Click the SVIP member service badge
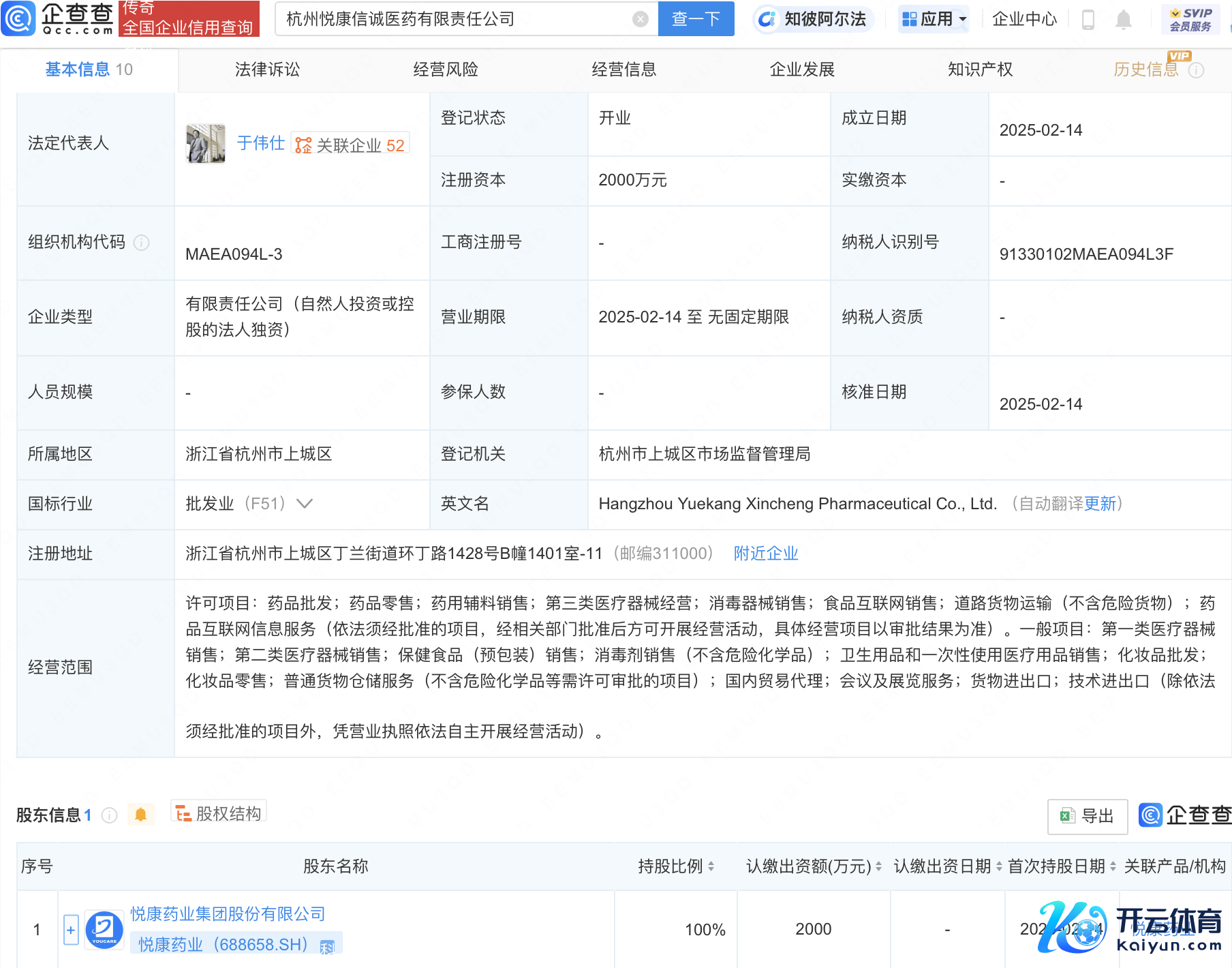Viewport: 1232px width, 968px height. coord(1190,19)
